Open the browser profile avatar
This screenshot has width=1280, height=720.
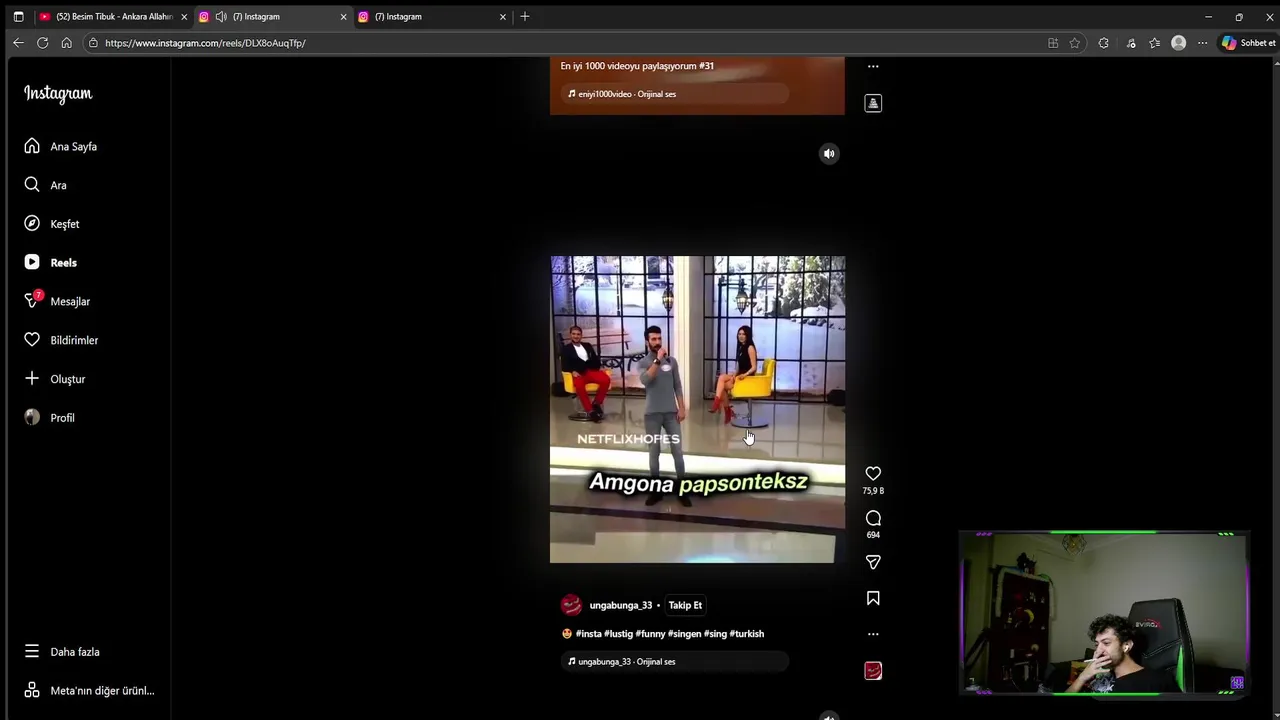point(1179,43)
